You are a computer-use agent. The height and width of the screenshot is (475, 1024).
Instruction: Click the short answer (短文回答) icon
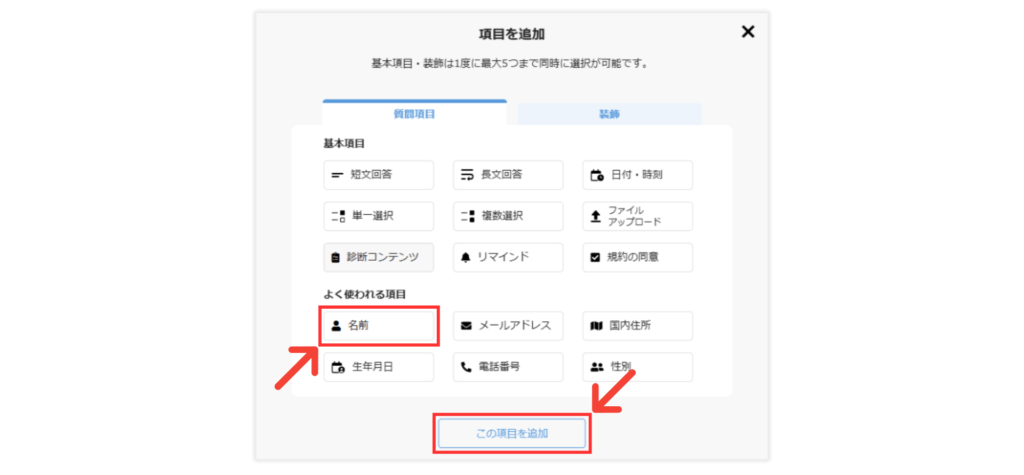click(x=337, y=175)
